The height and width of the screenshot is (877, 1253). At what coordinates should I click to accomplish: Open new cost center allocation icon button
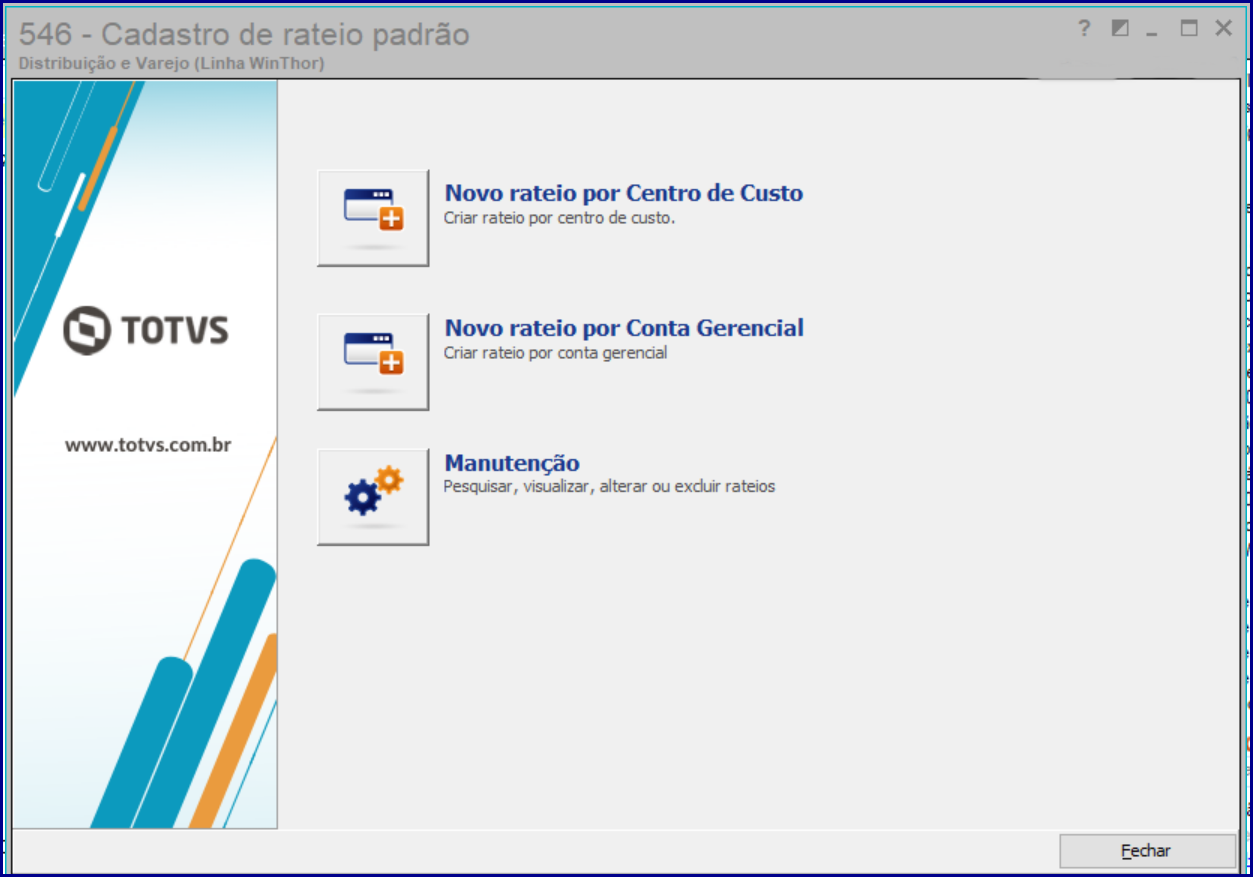pos(373,218)
